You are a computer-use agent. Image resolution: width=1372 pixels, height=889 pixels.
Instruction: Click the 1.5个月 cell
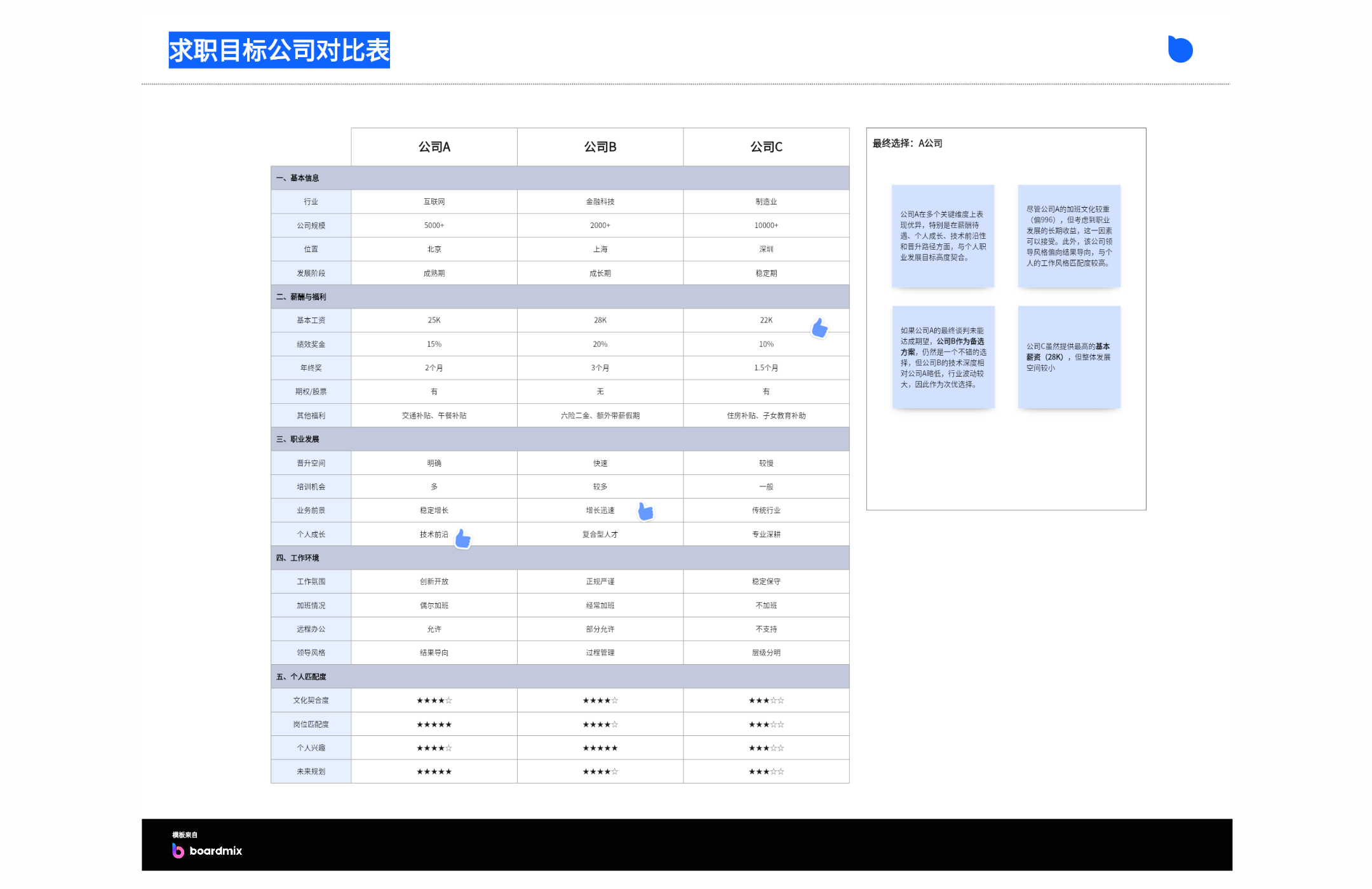(766, 368)
